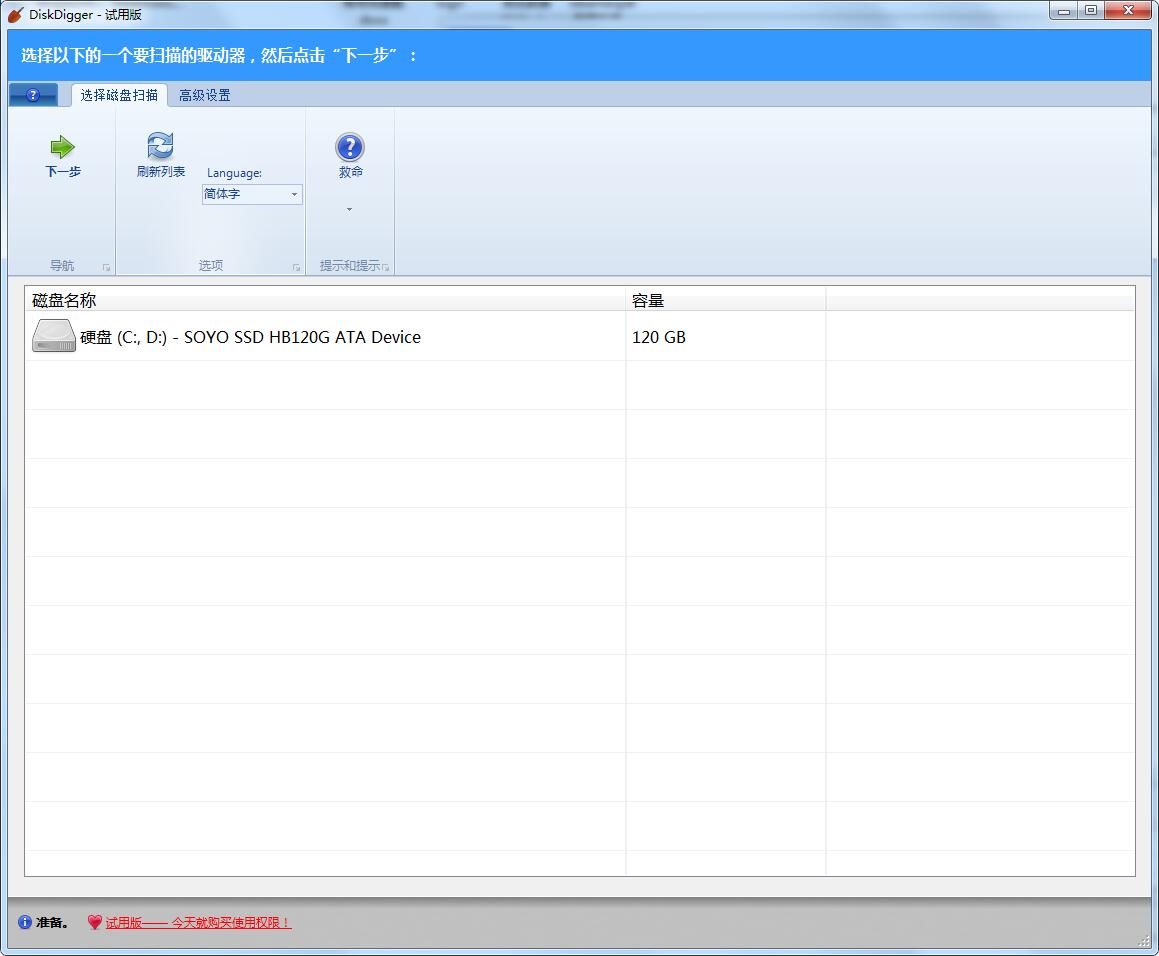Switch to the 选择磁盘扫描 tab
Viewport: 1159px width, 956px height.
(x=119, y=95)
